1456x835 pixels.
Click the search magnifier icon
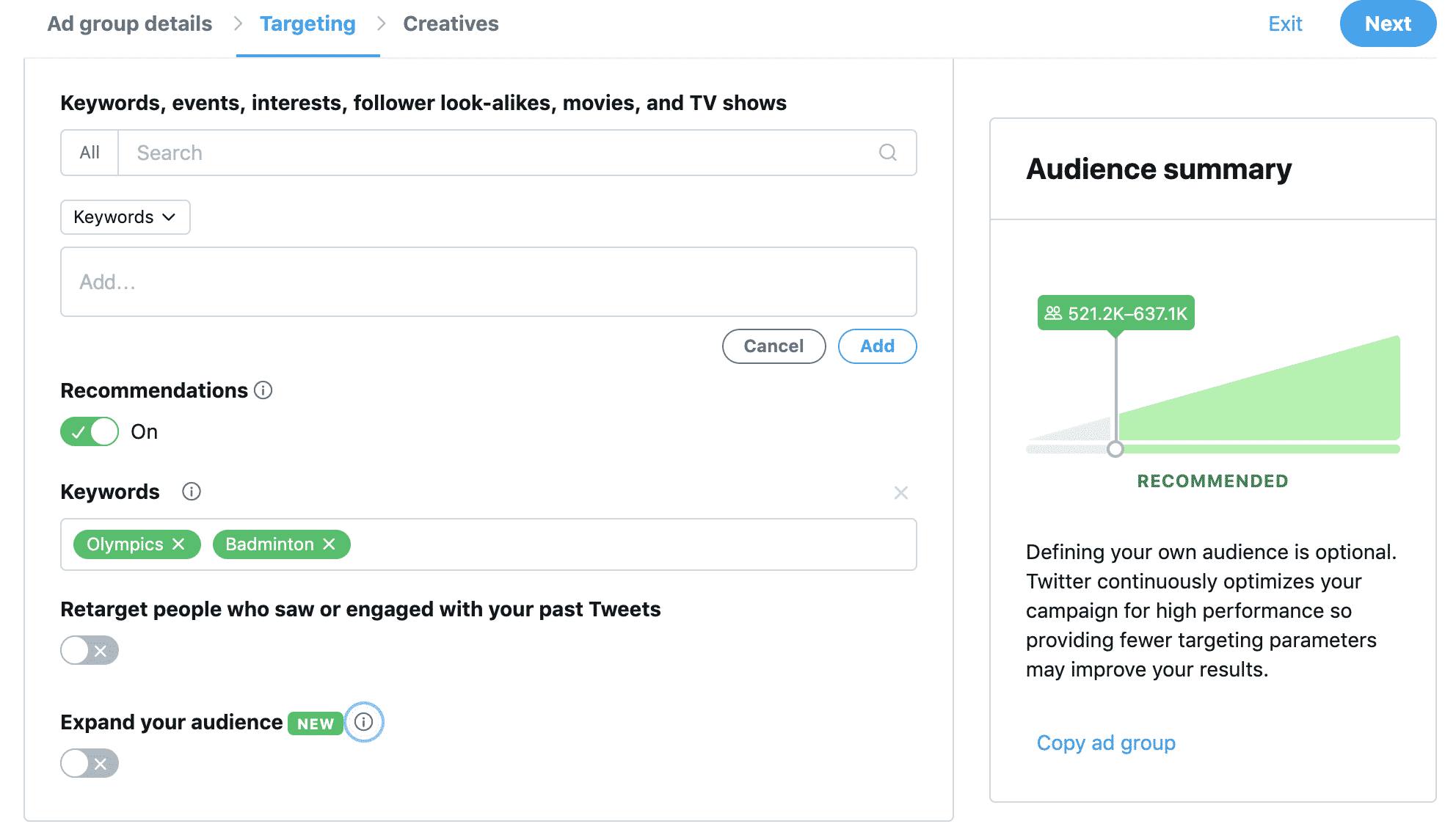(x=887, y=153)
